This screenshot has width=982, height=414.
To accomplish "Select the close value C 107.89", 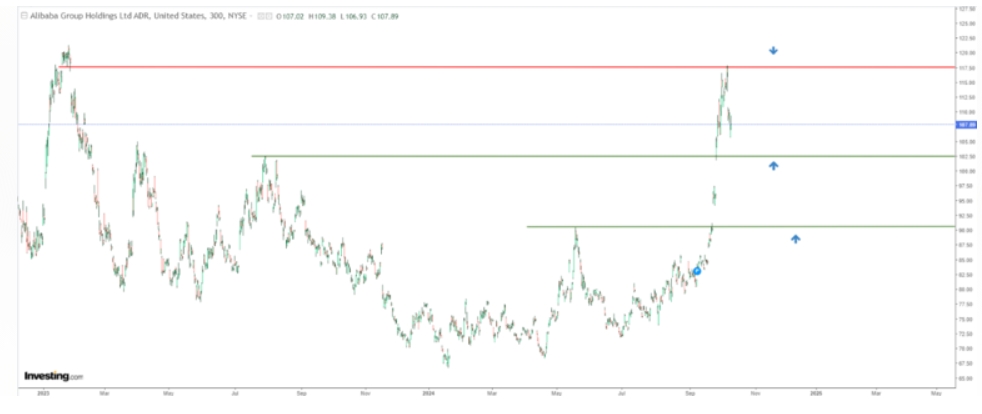I will click(383, 16).
